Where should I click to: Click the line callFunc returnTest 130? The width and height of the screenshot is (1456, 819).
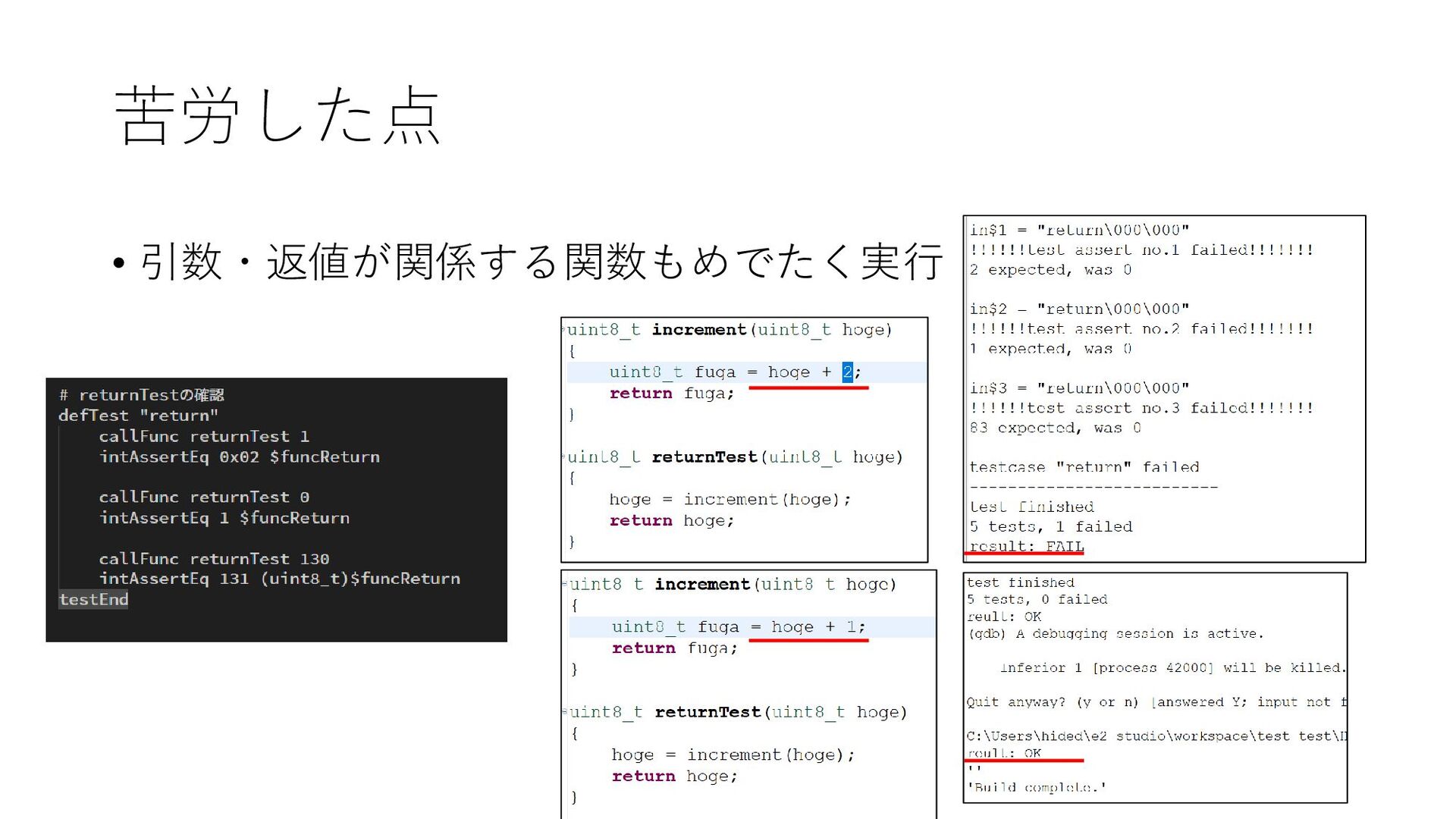214,558
